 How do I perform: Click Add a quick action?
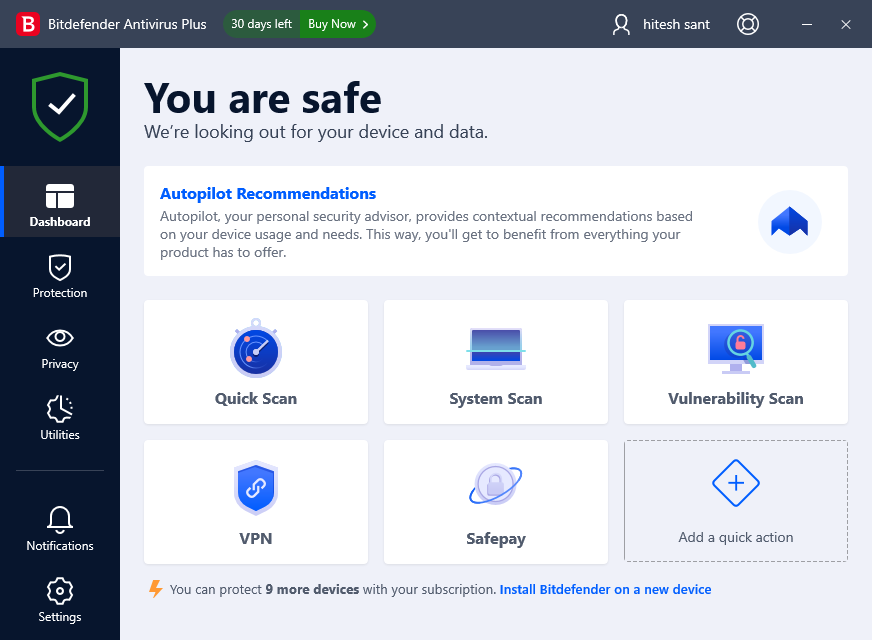pos(735,500)
